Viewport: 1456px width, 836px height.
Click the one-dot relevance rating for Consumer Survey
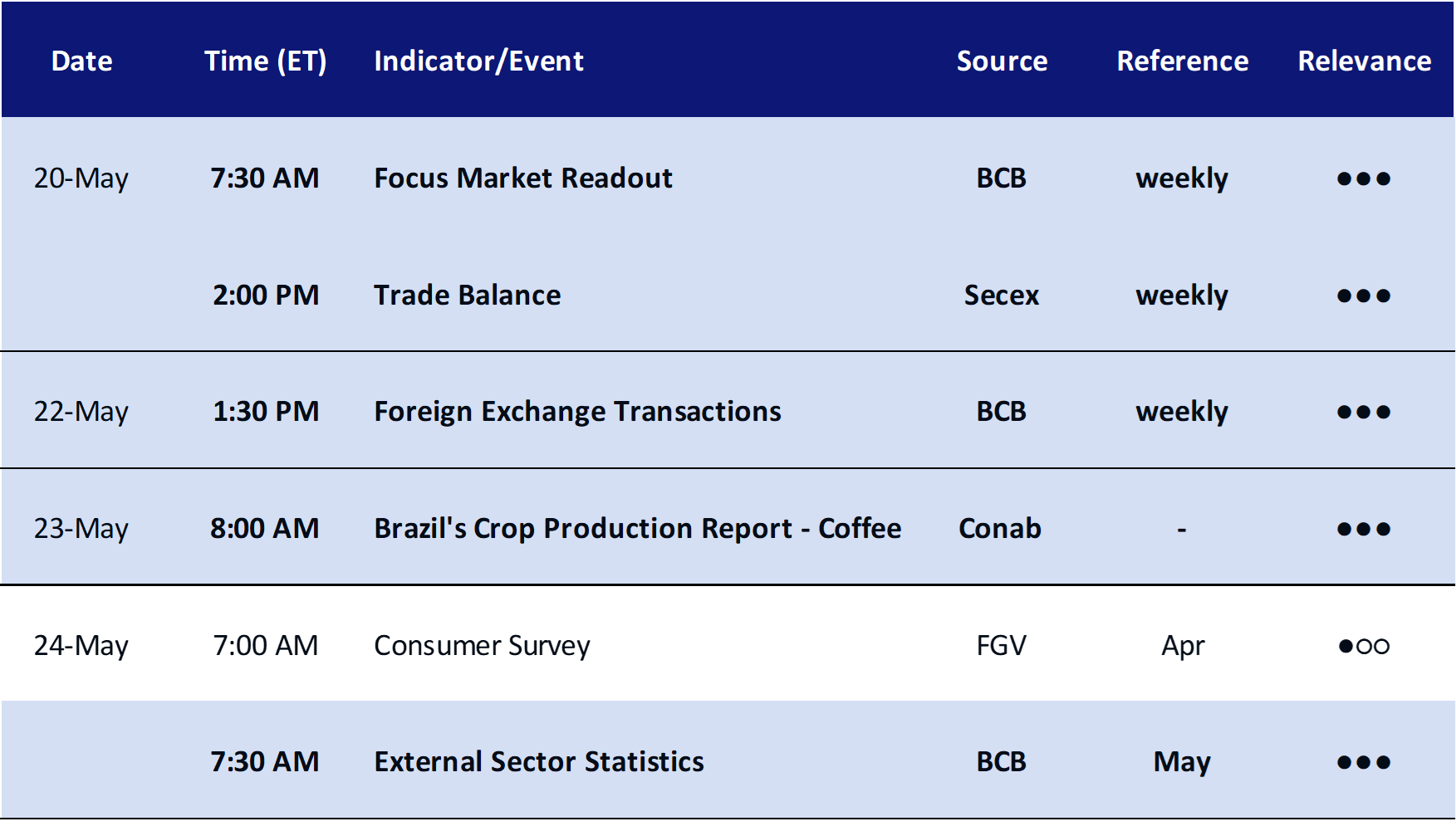coord(1364,646)
